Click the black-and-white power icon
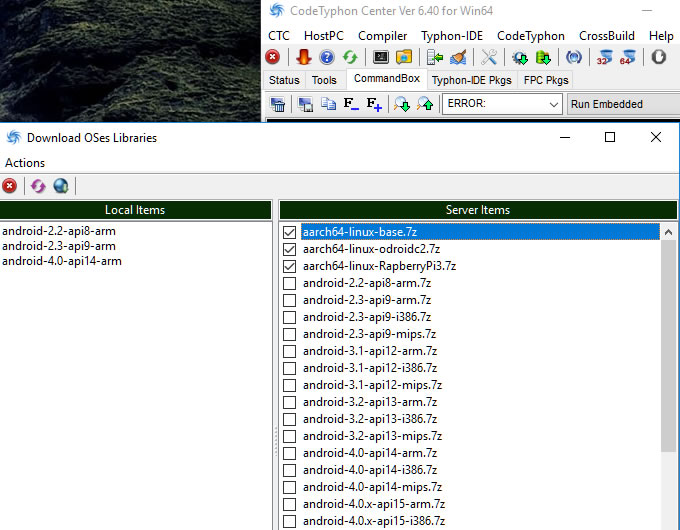680x530 pixels. [658, 57]
